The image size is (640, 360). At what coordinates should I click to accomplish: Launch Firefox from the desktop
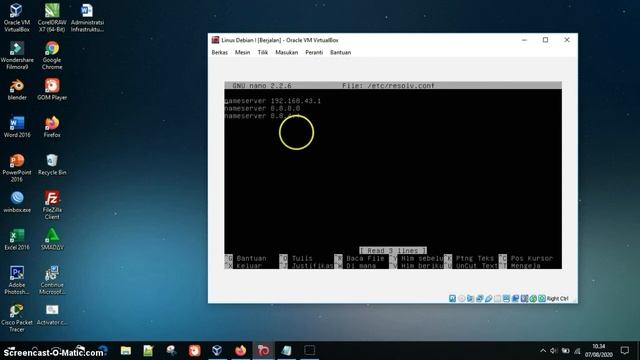click(x=52, y=127)
